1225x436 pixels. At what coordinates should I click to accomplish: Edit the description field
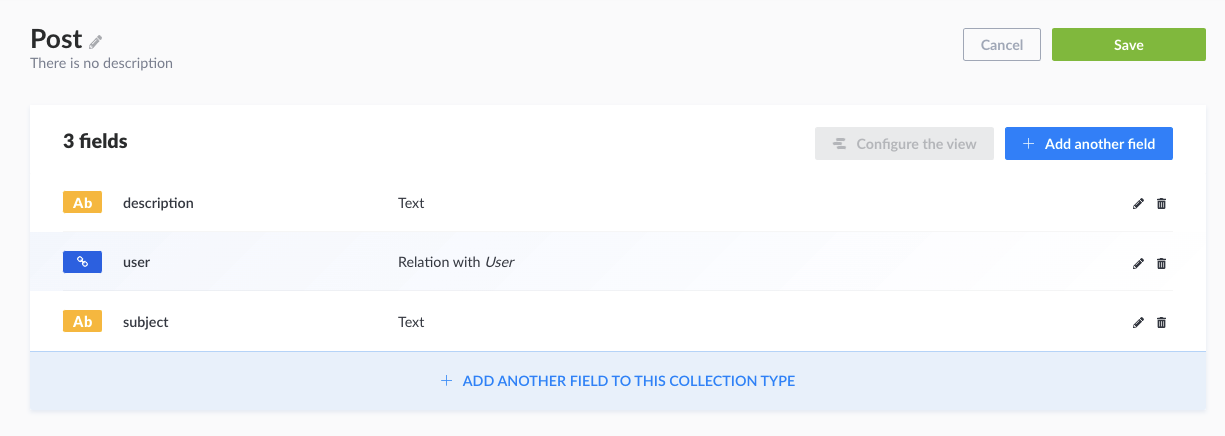pyautogui.click(x=1138, y=204)
